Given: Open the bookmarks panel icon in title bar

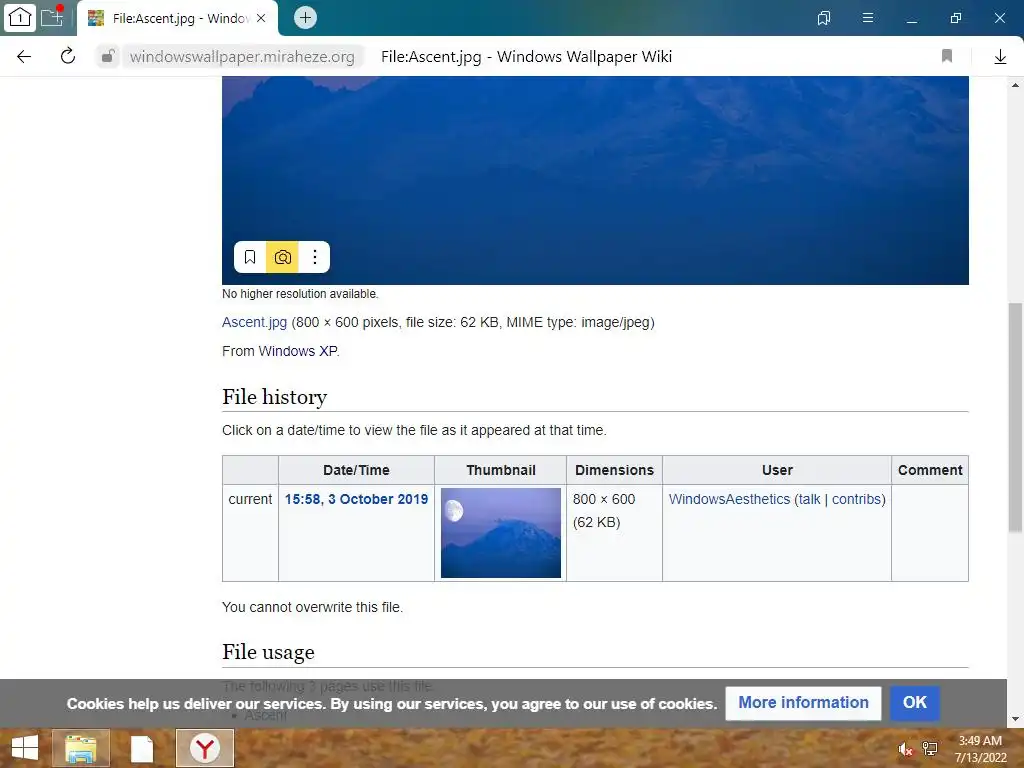Looking at the screenshot, I should pos(824,18).
